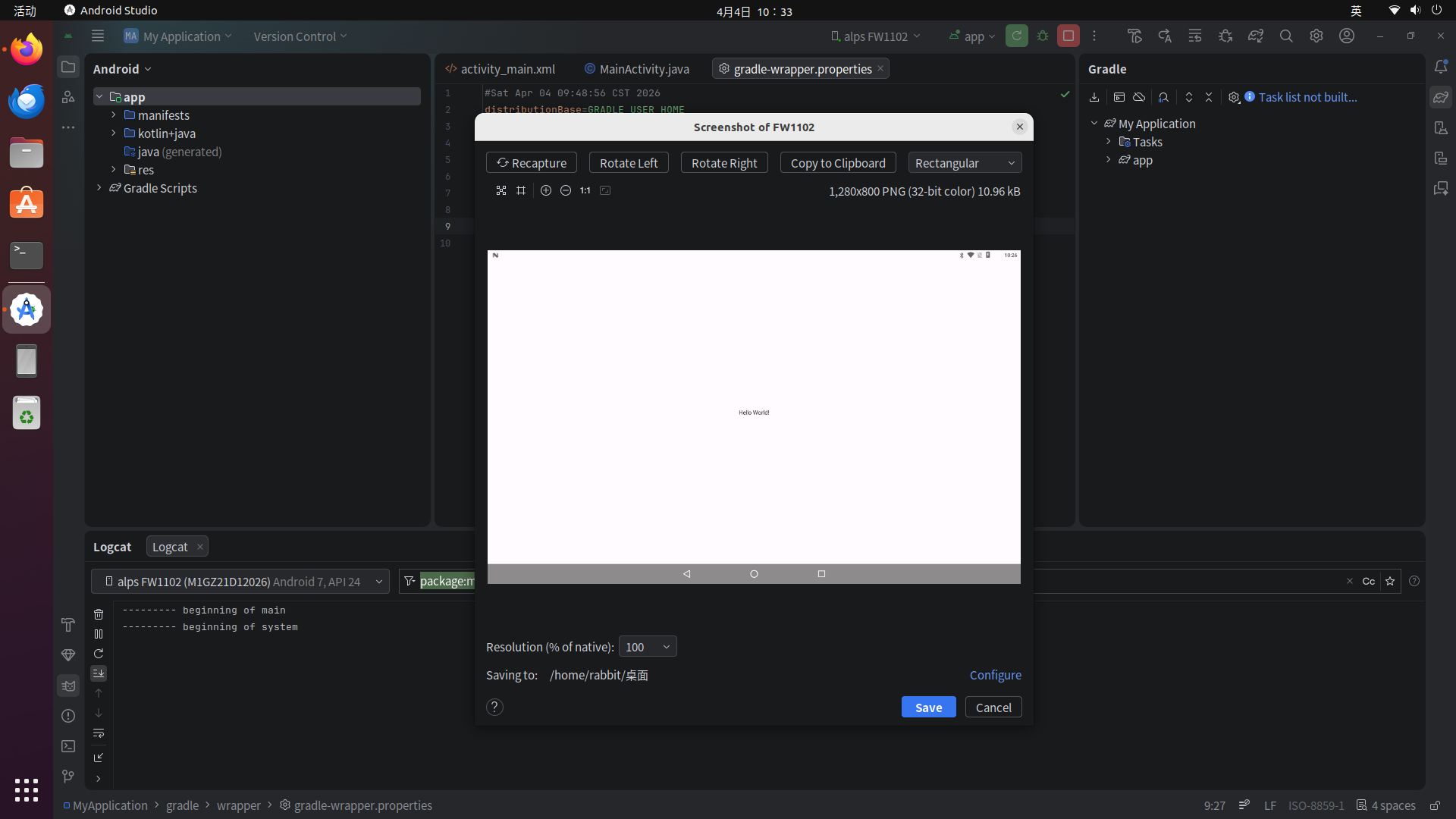Click the Recapture screenshot button

(531, 163)
